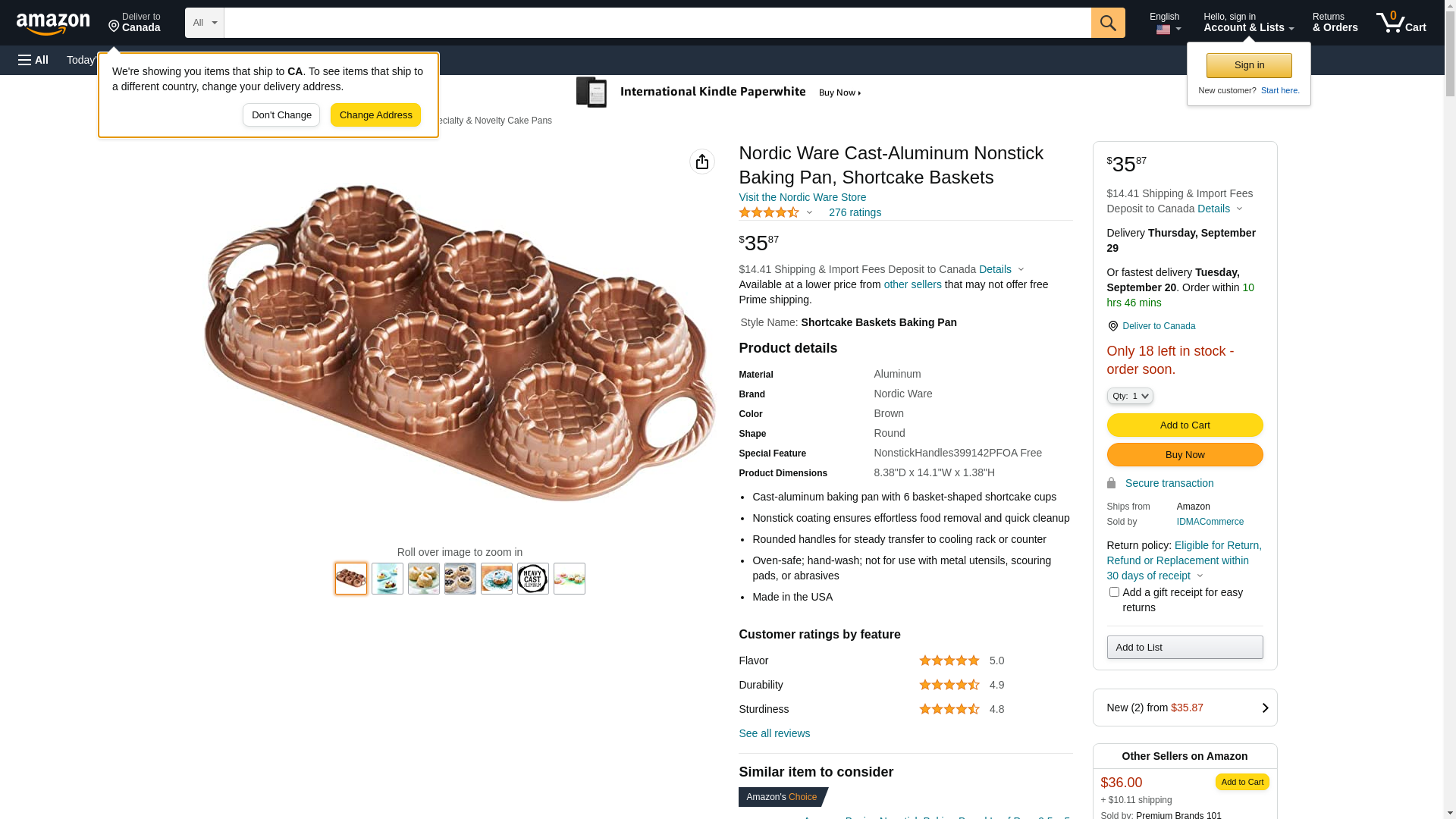Click the yellow Add to Cart button
Image resolution: width=1456 pixels, height=819 pixels.
tap(1185, 425)
